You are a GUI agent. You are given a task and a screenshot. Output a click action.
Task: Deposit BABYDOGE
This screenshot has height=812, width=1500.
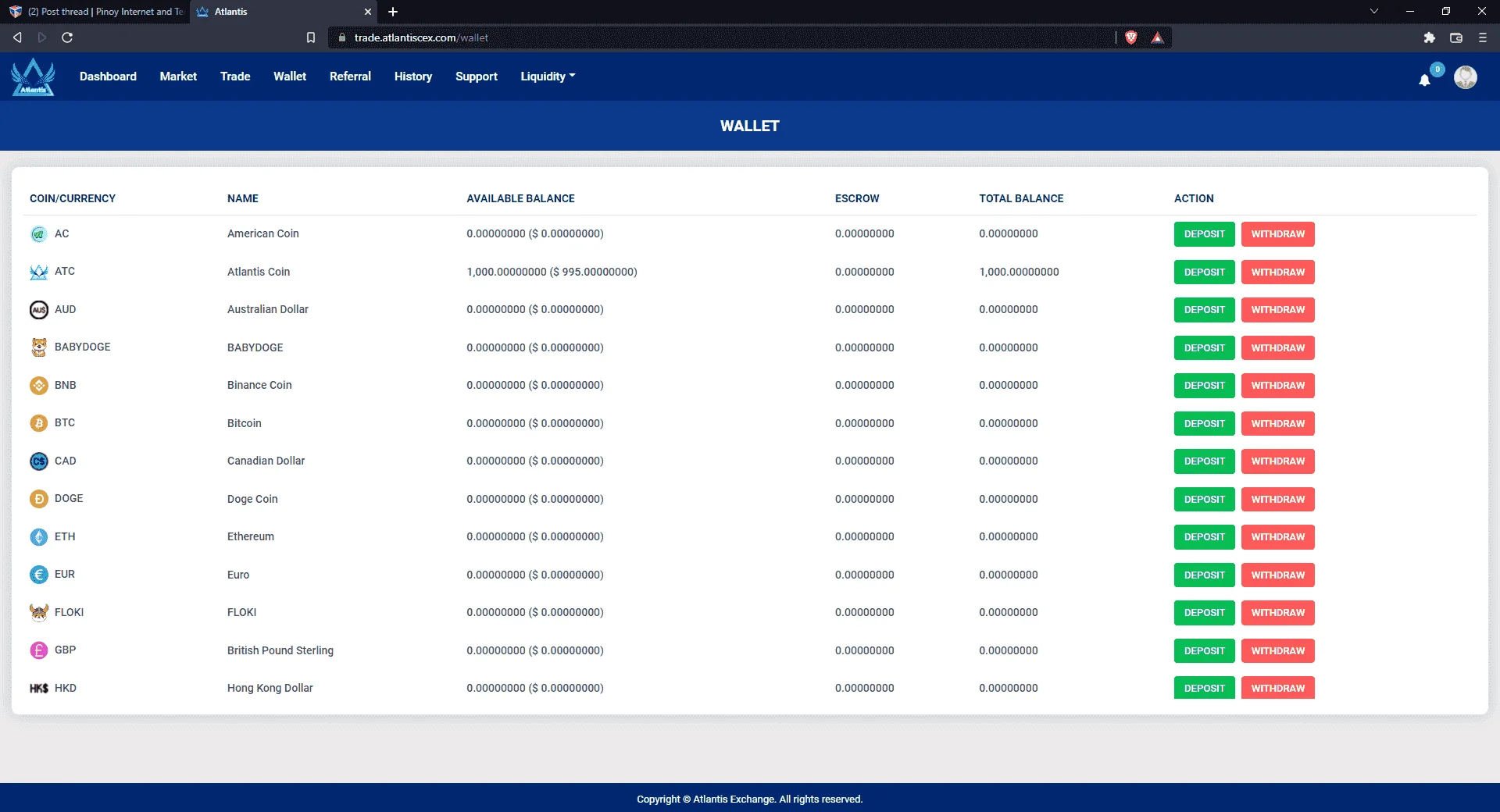[x=1204, y=348]
